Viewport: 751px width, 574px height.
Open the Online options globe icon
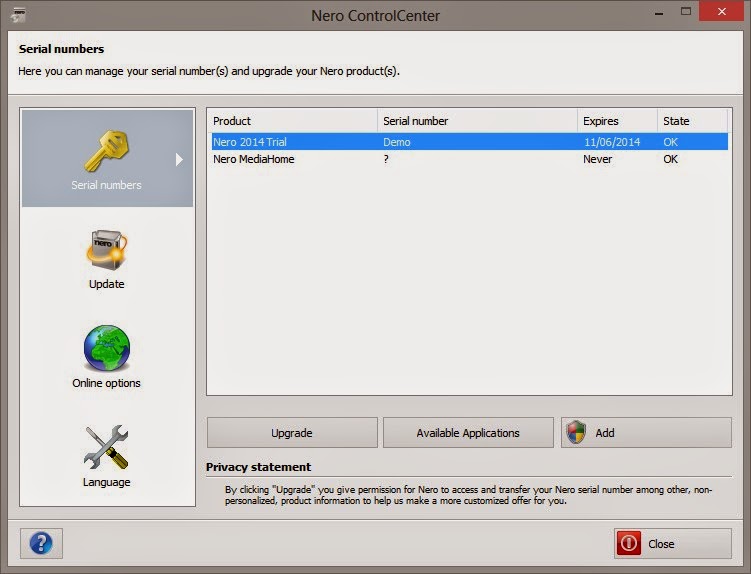click(x=107, y=348)
